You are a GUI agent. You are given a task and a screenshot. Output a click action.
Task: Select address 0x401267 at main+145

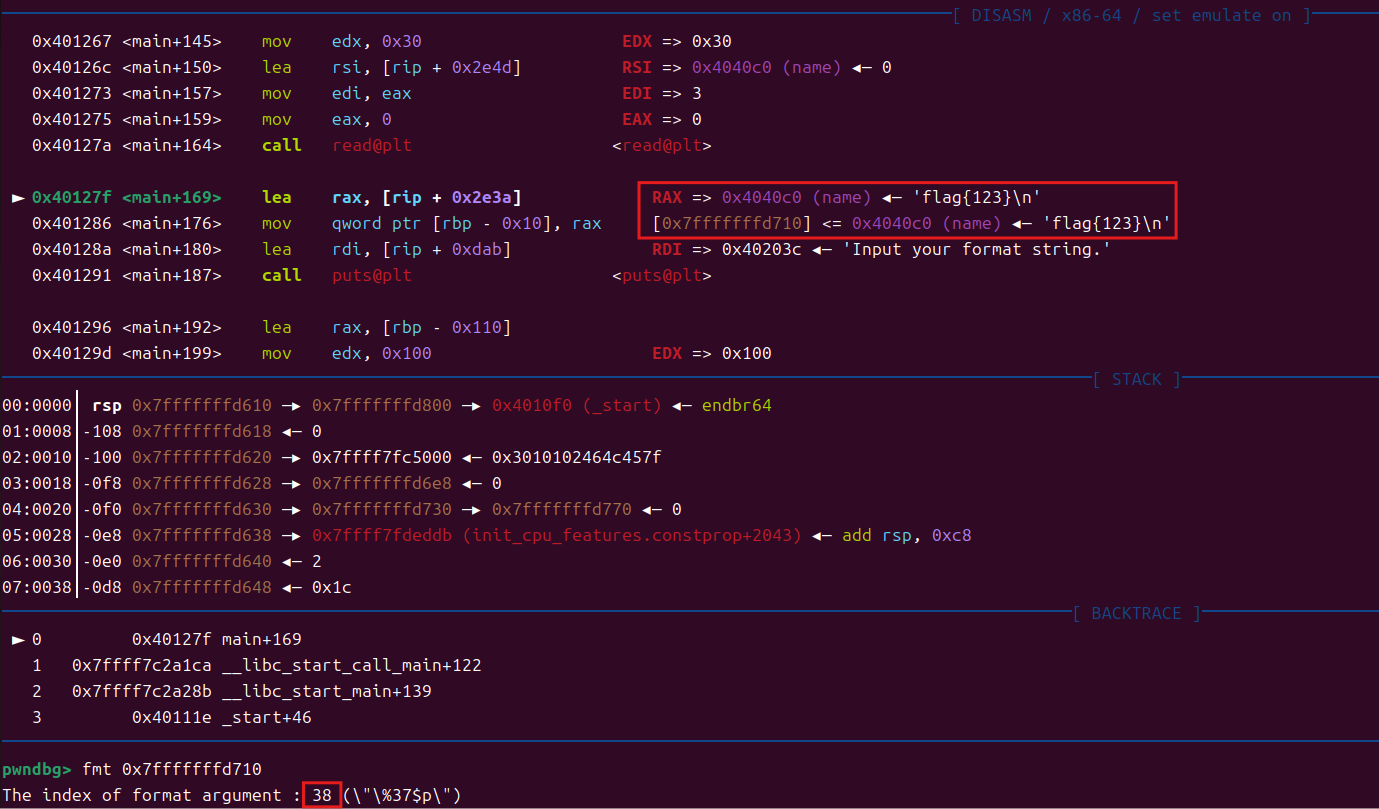click(x=72, y=42)
